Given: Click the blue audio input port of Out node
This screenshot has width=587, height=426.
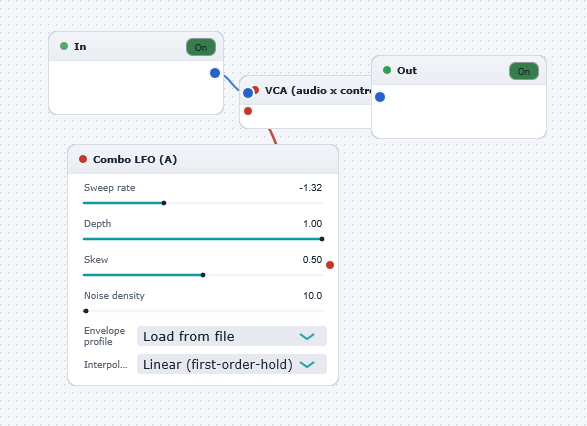Looking at the screenshot, I should tap(380, 97).
